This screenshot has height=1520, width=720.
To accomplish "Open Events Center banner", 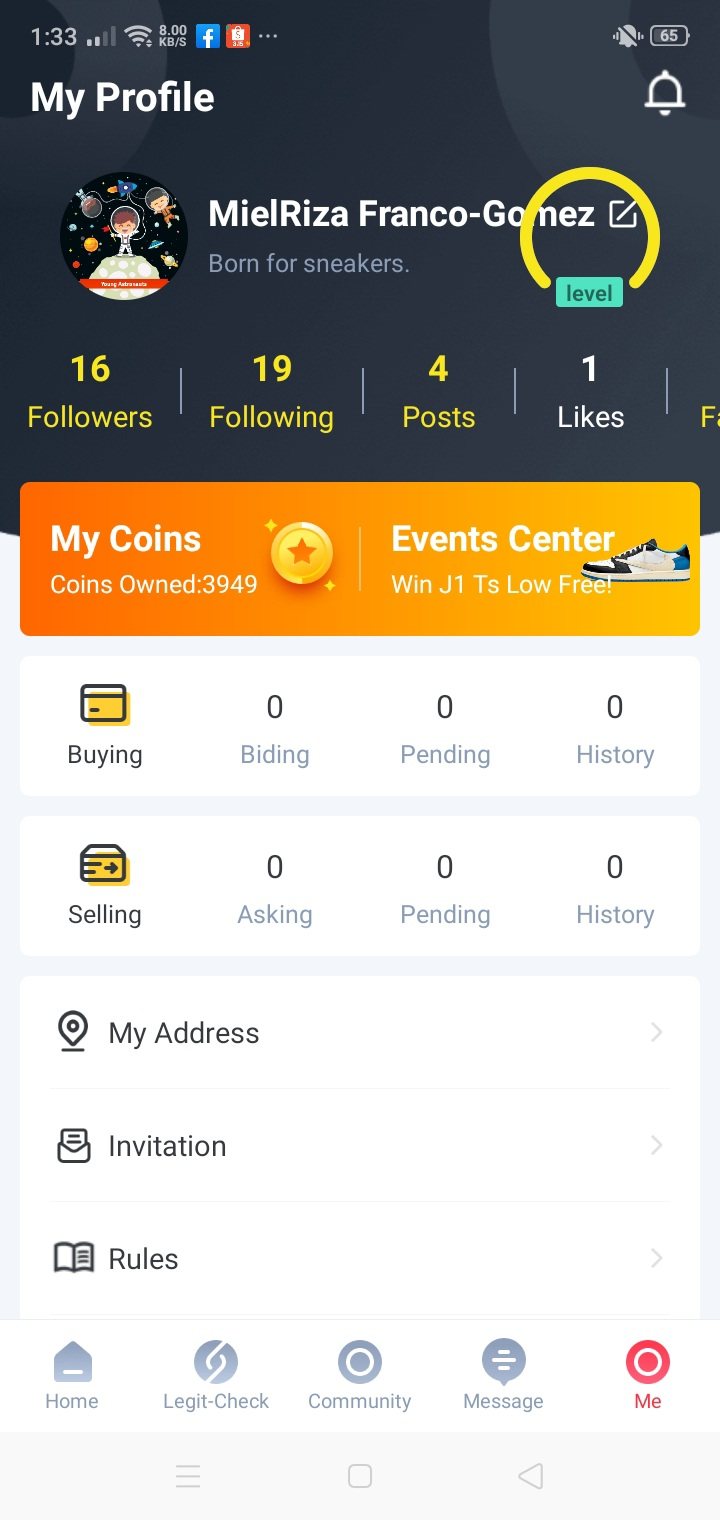I will click(x=530, y=558).
